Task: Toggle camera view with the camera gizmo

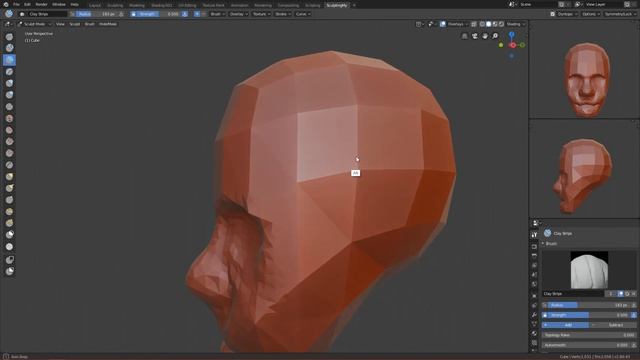Action: pyautogui.click(x=474, y=36)
